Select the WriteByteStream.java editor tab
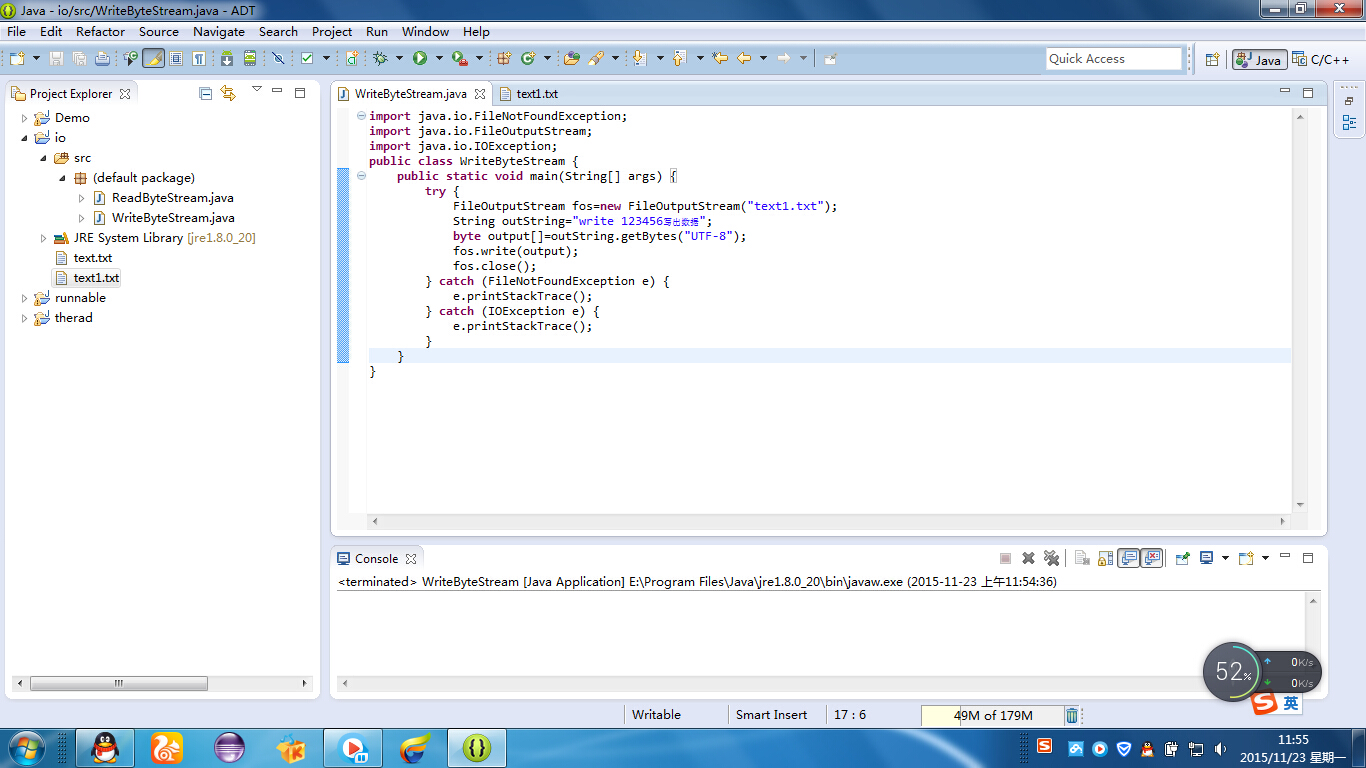Viewport: 1366px width, 768px height. click(x=411, y=94)
